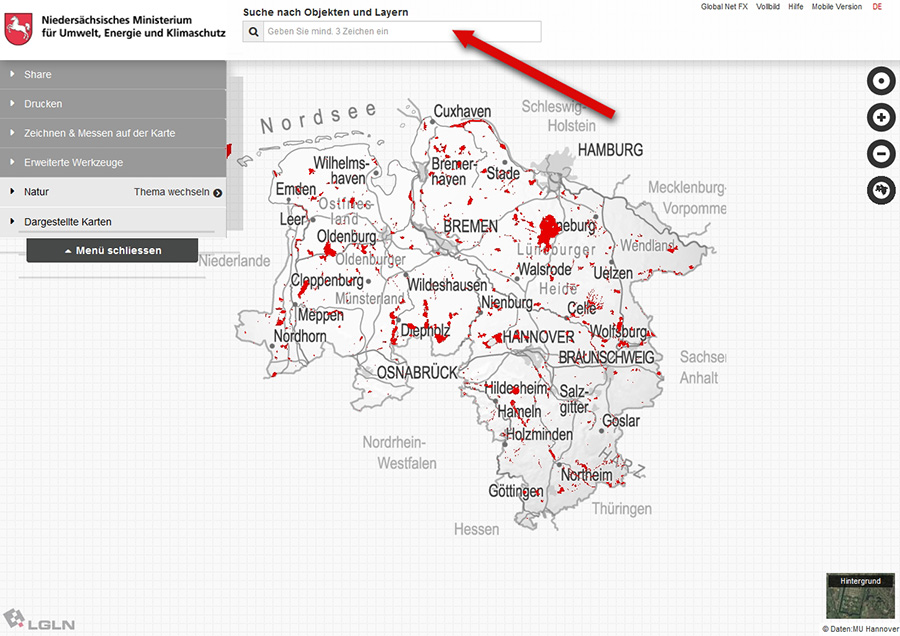This screenshot has width=900, height=636.
Task: Expand the Natur theme section
Action: click(36, 192)
